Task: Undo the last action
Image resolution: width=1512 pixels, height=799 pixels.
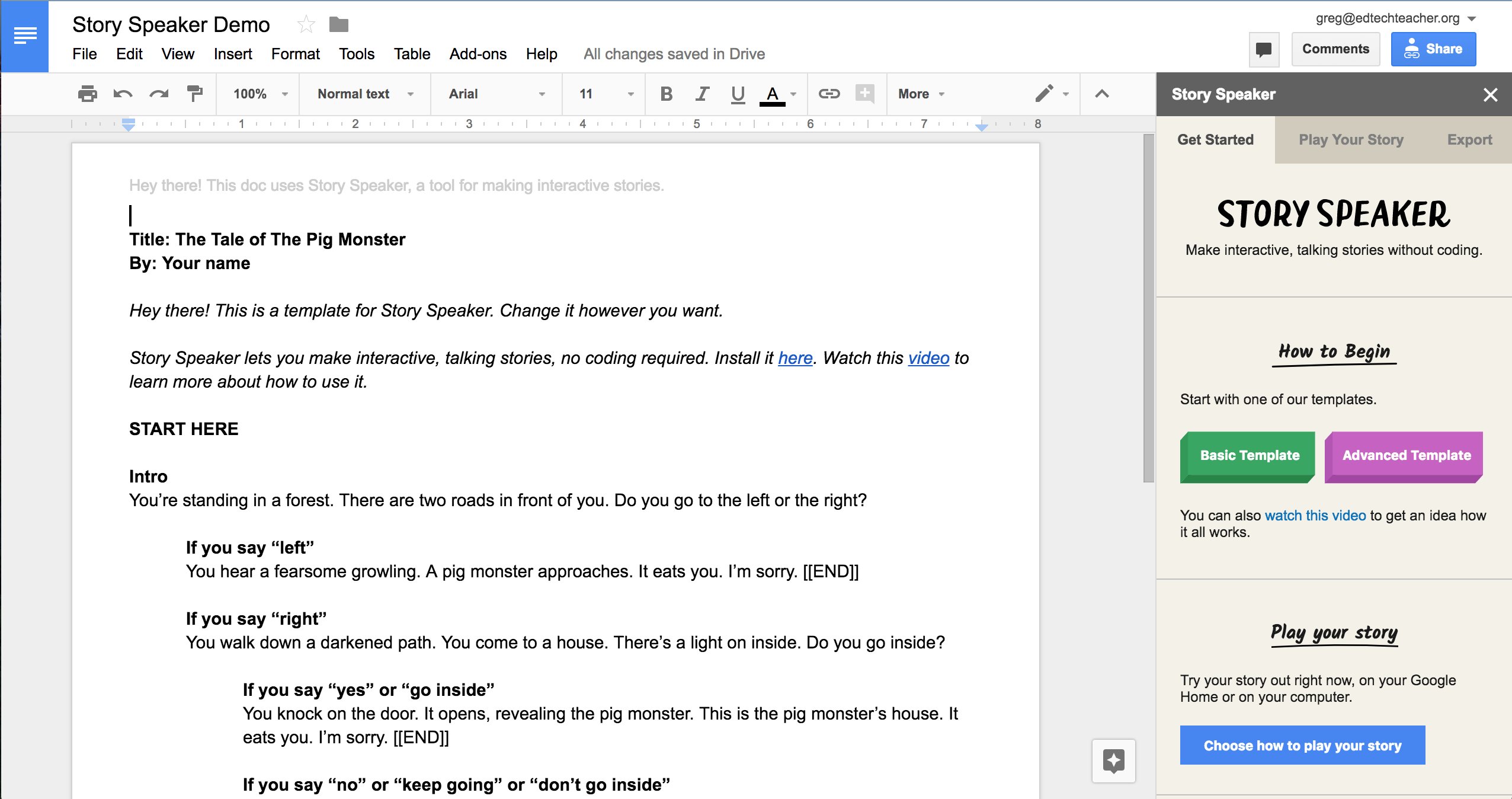Action: pos(123,94)
